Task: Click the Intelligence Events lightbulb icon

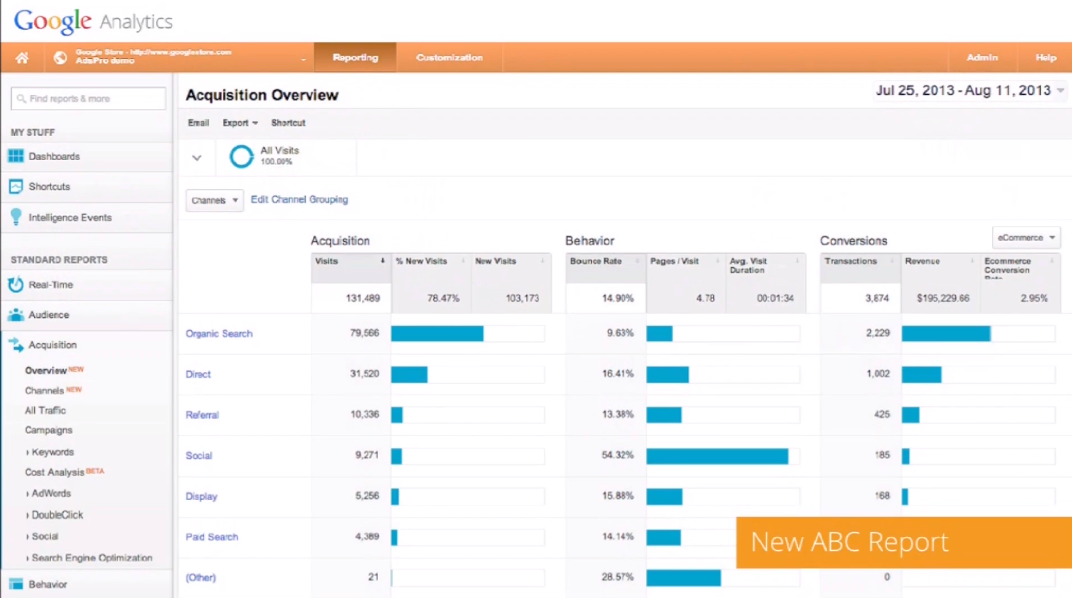Action: click(15, 217)
